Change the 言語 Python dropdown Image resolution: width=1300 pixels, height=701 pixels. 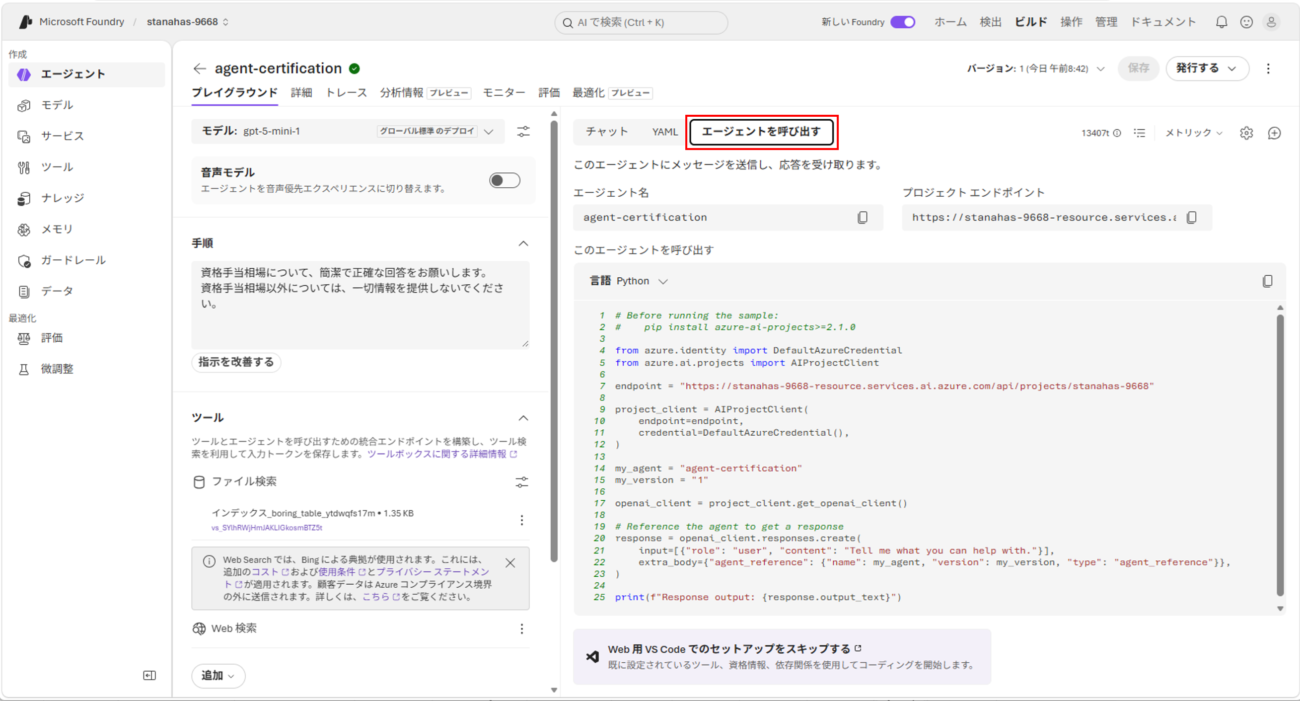pos(629,282)
